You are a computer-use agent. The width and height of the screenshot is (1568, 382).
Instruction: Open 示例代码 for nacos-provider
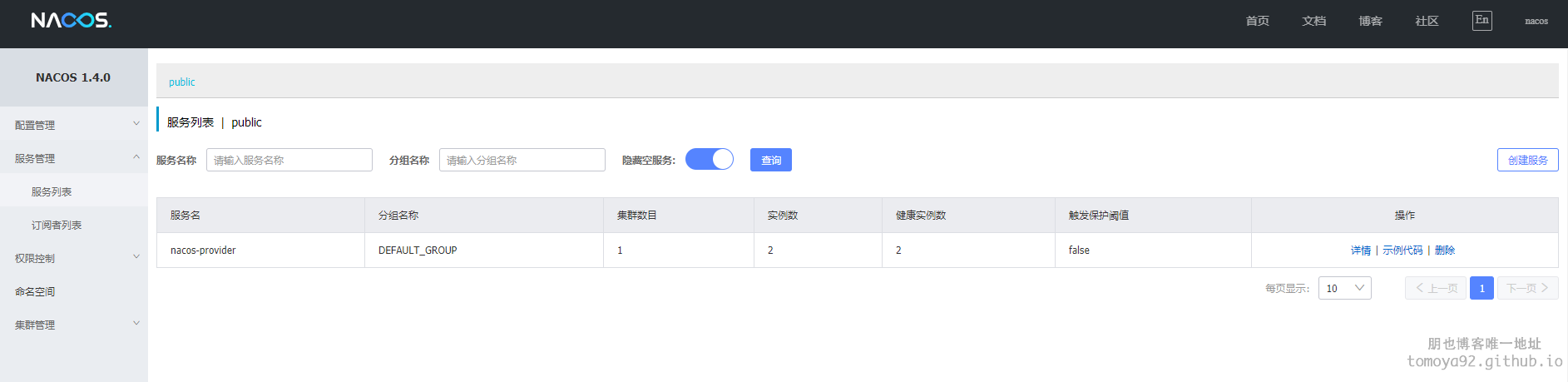[1402, 250]
